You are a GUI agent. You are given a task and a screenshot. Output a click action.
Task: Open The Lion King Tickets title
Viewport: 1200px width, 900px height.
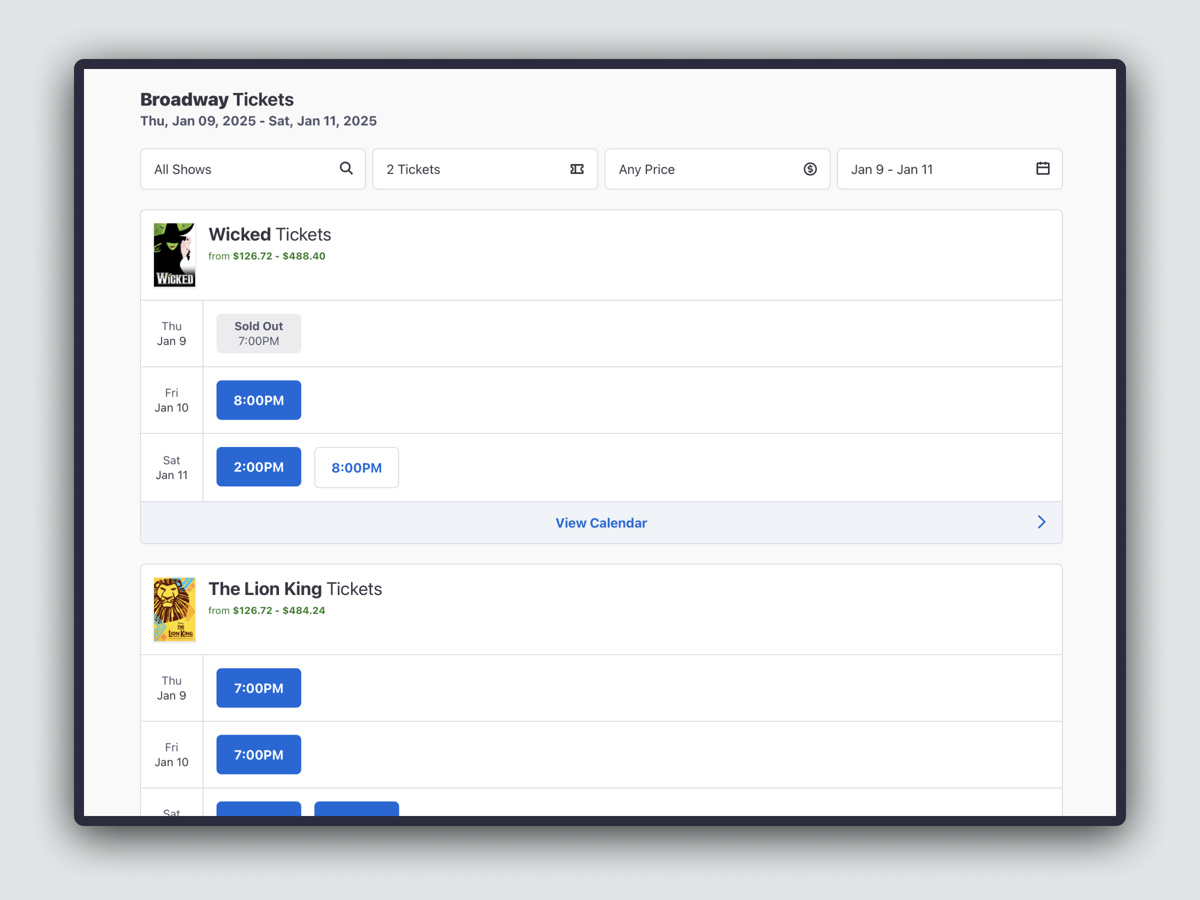click(x=295, y=589)
